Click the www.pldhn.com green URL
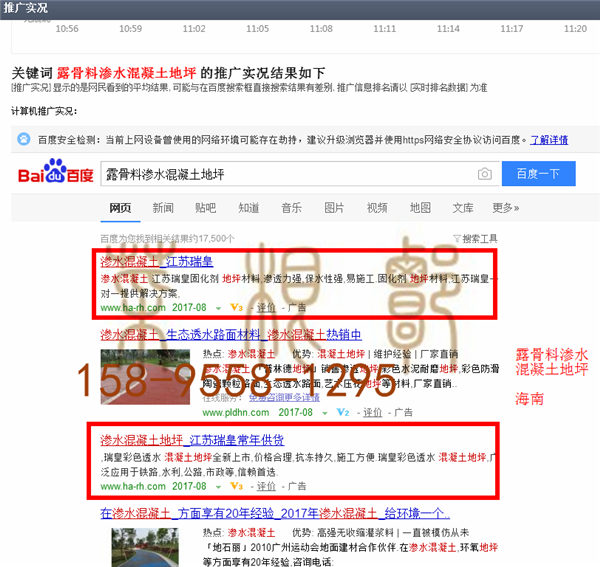This screenshot has height=567, width=600. click(236, 412)
